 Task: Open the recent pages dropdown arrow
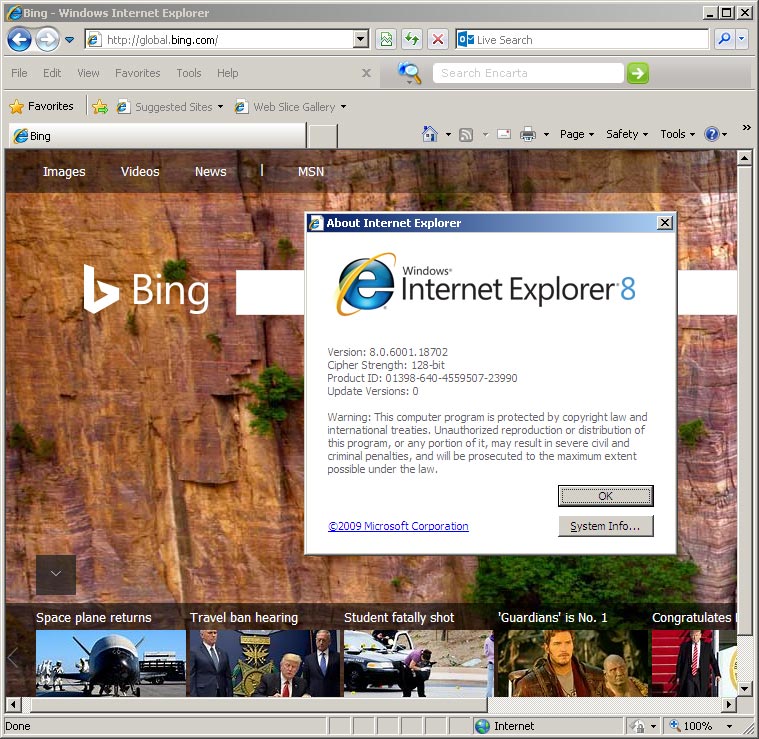70,40
